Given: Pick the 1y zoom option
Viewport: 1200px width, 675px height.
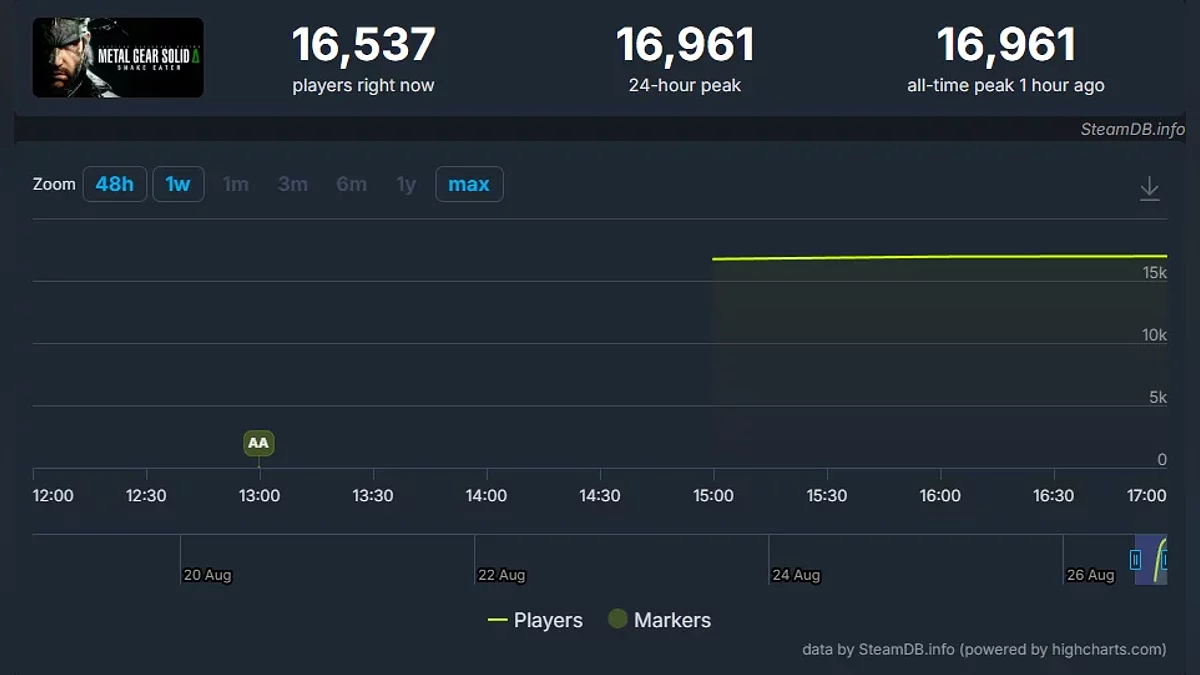Looking at the screenshot, I should 406,184.
